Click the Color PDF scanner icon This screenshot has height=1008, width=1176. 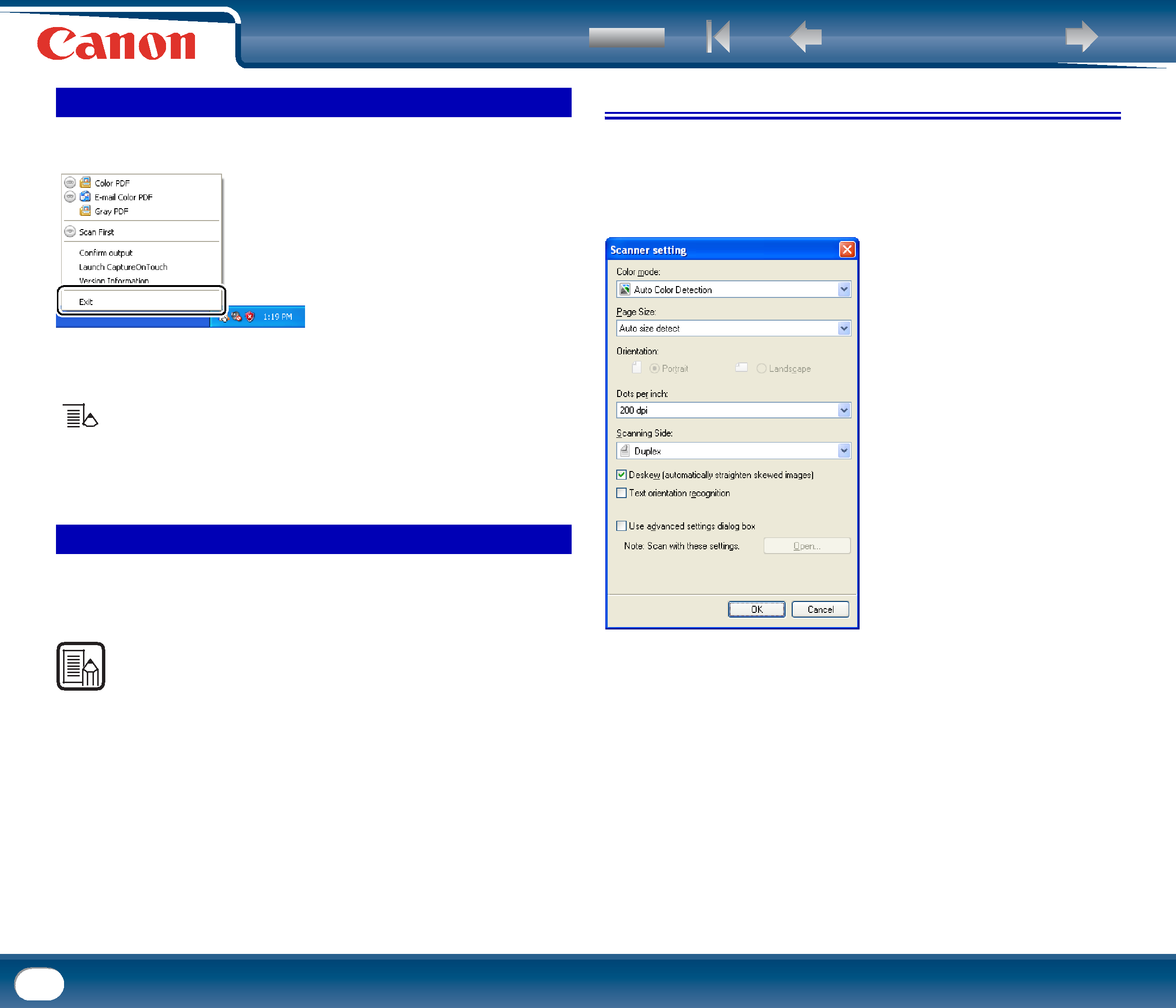[85, 182]
